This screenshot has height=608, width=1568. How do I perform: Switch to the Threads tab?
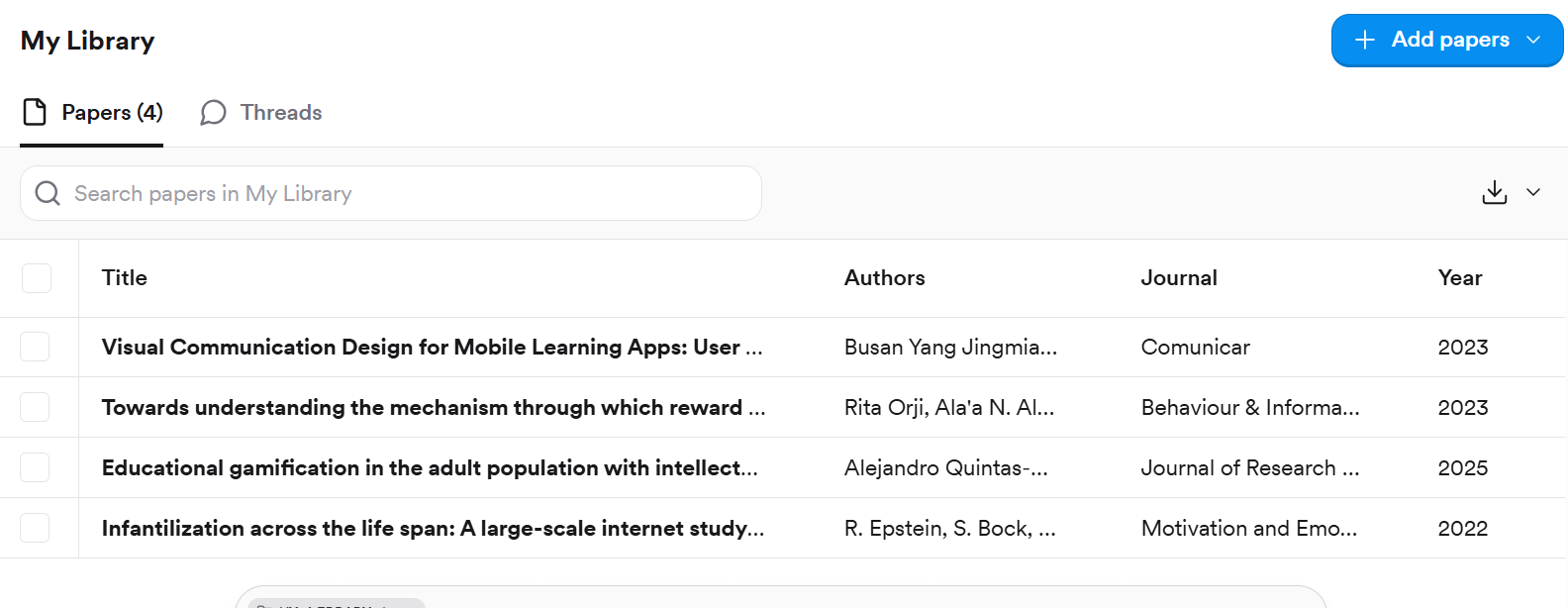(261, 113)
